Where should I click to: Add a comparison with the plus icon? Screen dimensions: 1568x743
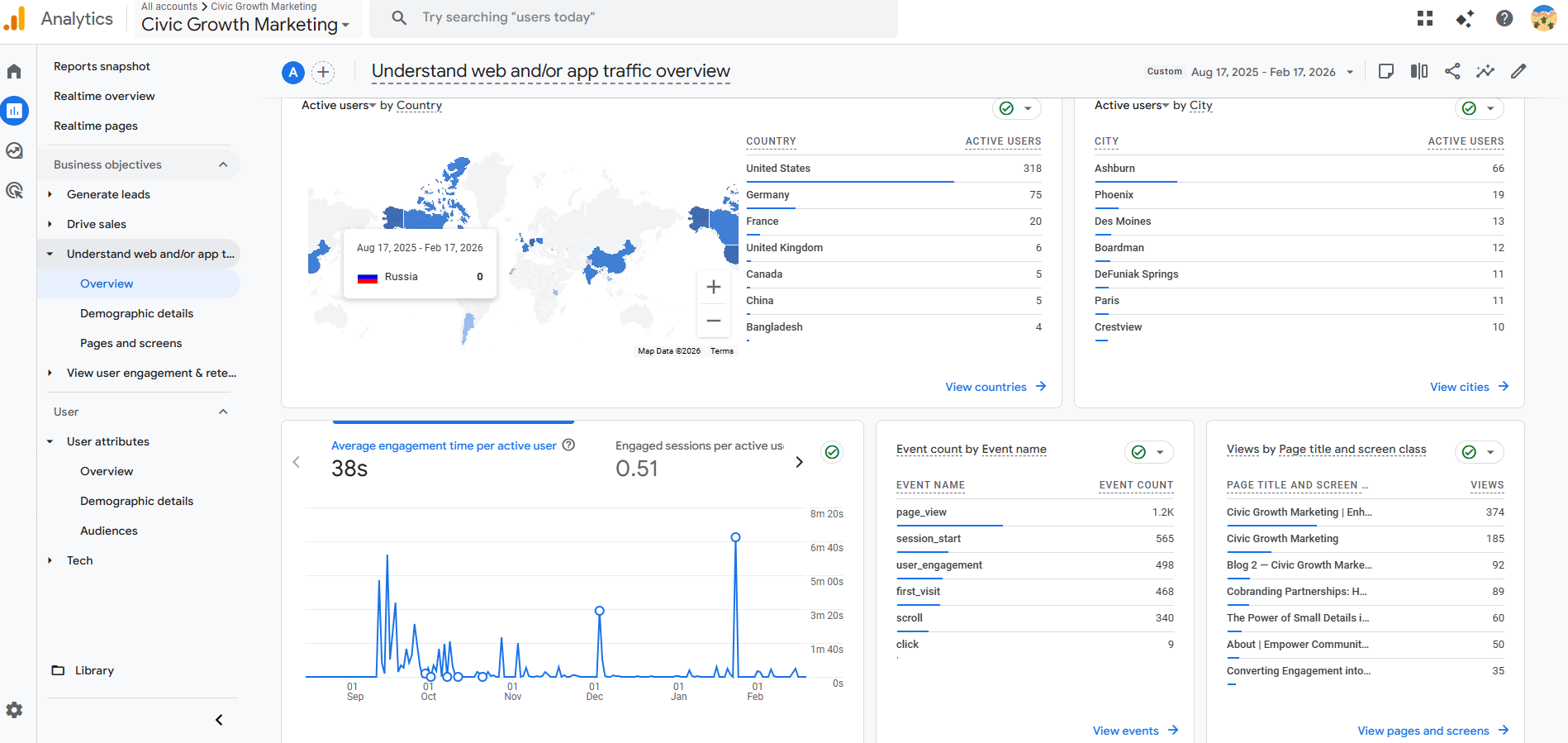click(x=323, y=73)
